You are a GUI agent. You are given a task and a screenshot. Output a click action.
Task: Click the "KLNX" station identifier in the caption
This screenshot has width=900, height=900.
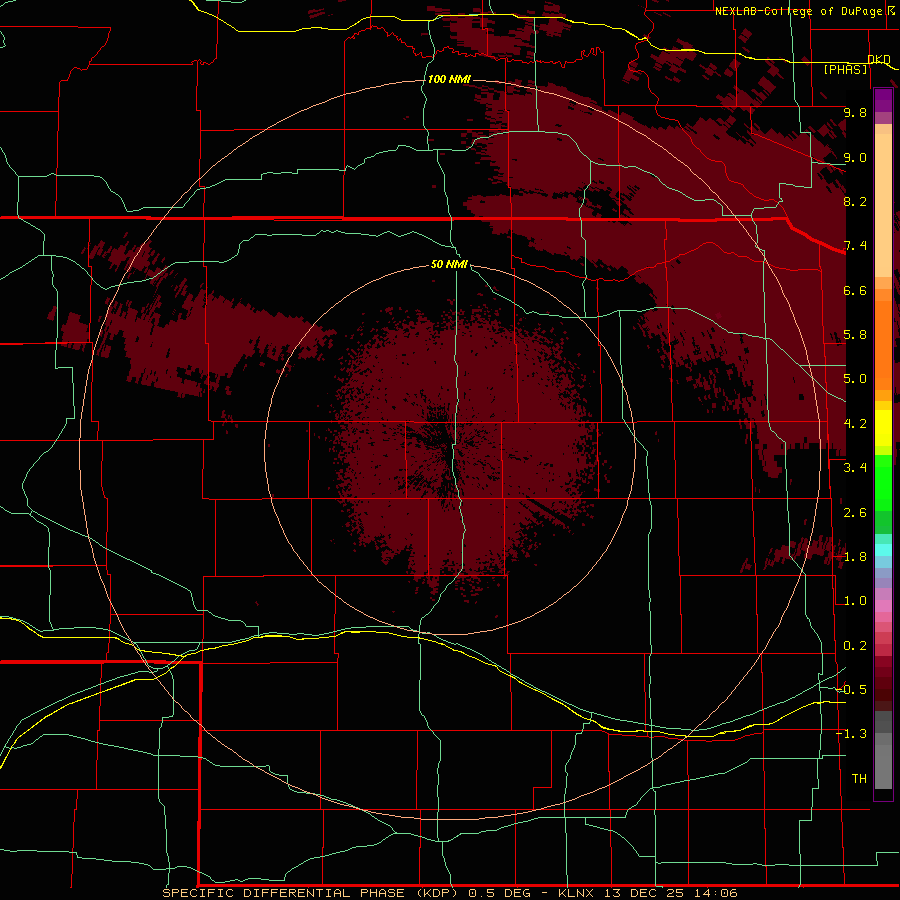(x=576, y=893)
